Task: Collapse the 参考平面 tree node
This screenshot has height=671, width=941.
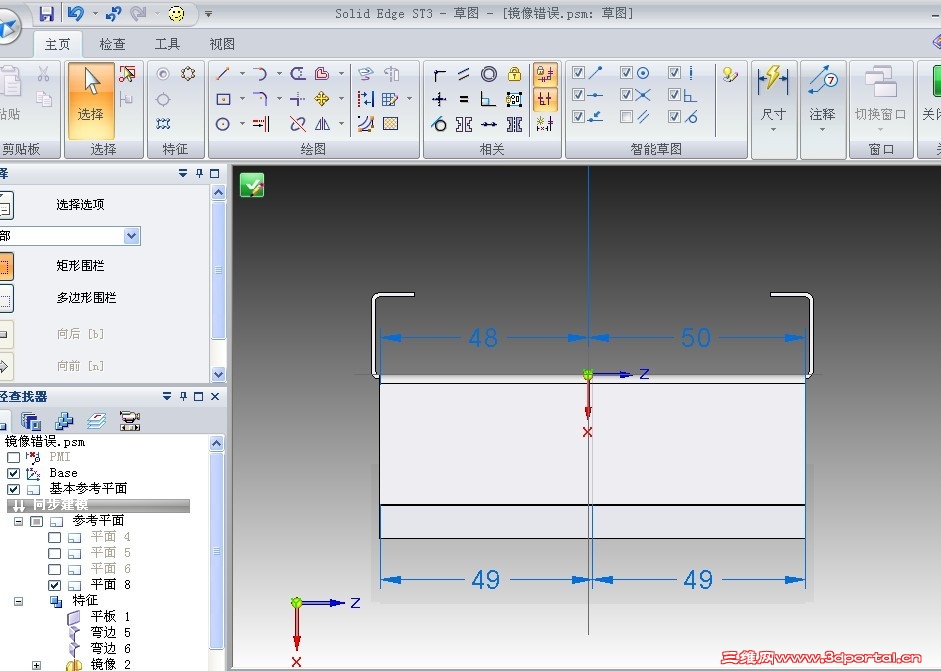Action: (x=19, y=521)
